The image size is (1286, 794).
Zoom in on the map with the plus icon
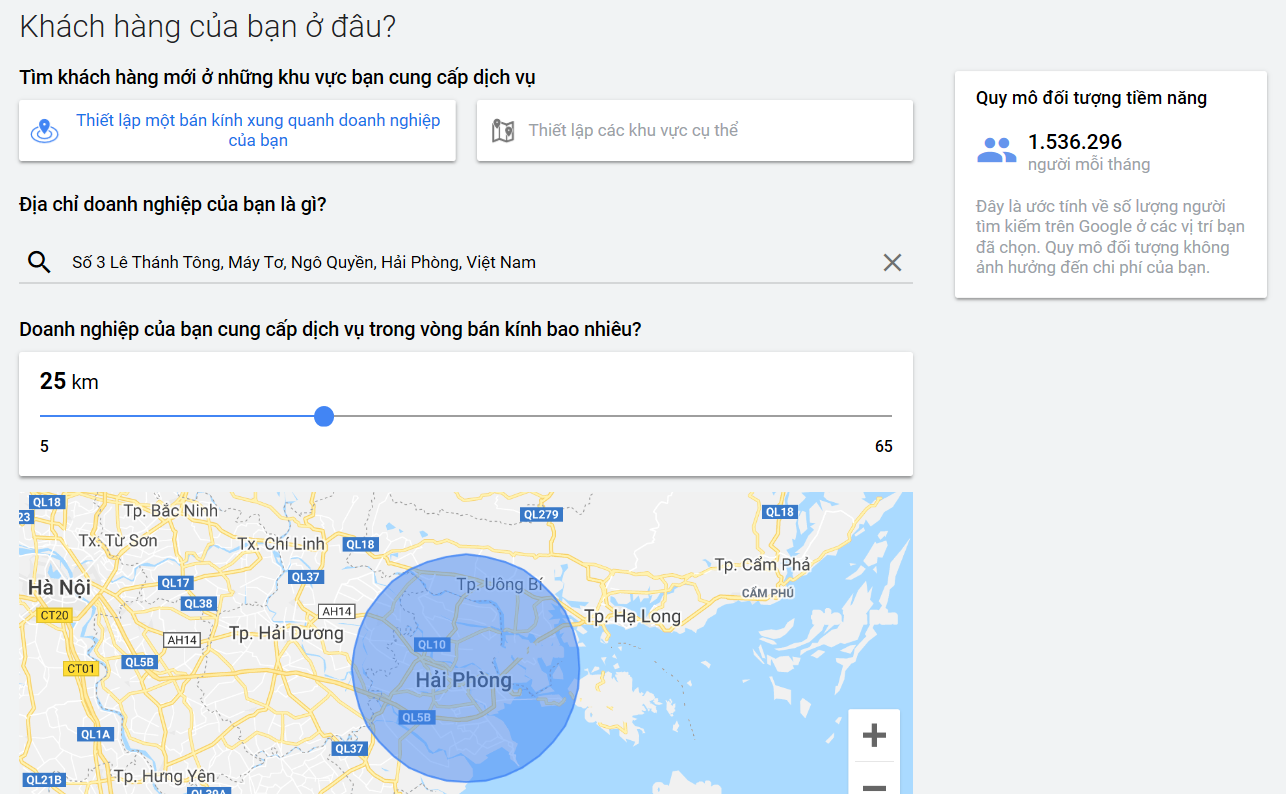click(874, 735)
